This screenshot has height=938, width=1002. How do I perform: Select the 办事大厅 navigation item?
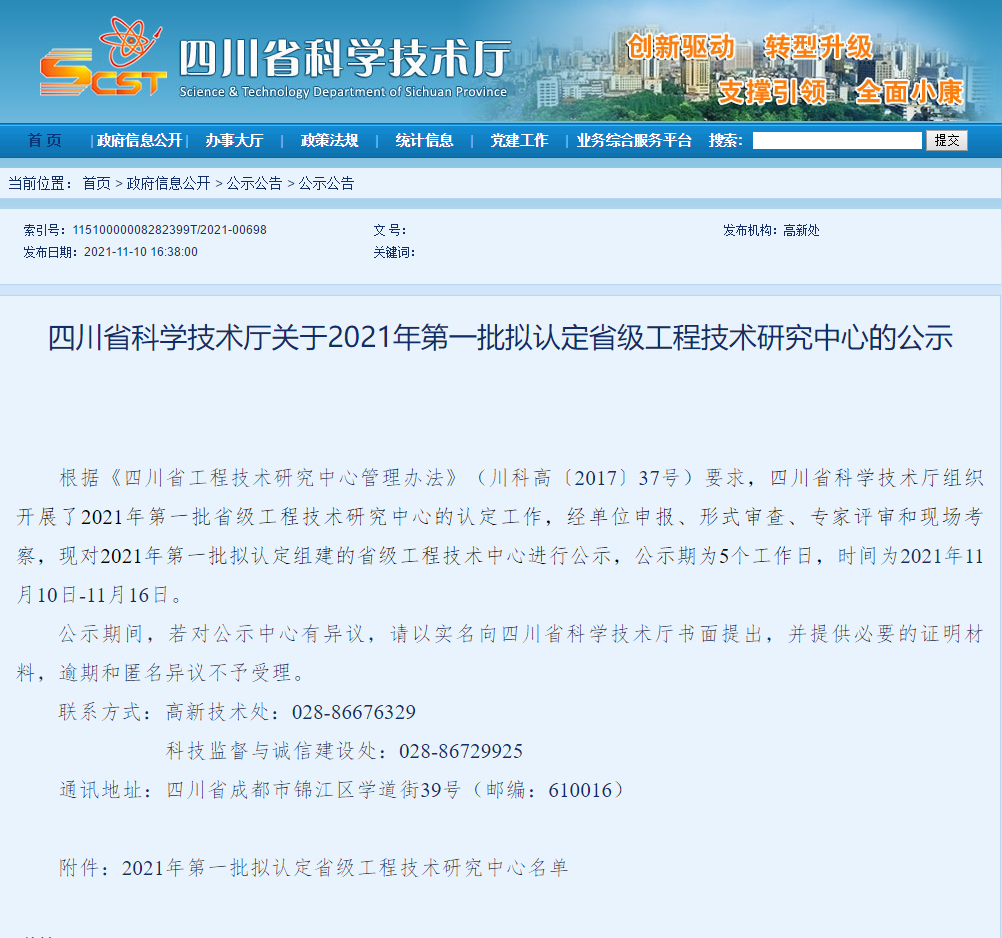coord(235,140)
